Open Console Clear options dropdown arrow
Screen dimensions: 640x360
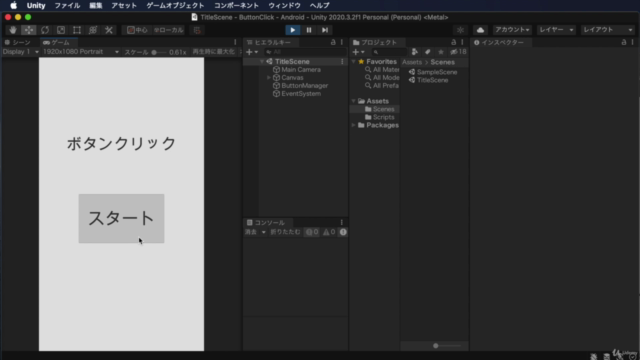(x=263, y=232)
